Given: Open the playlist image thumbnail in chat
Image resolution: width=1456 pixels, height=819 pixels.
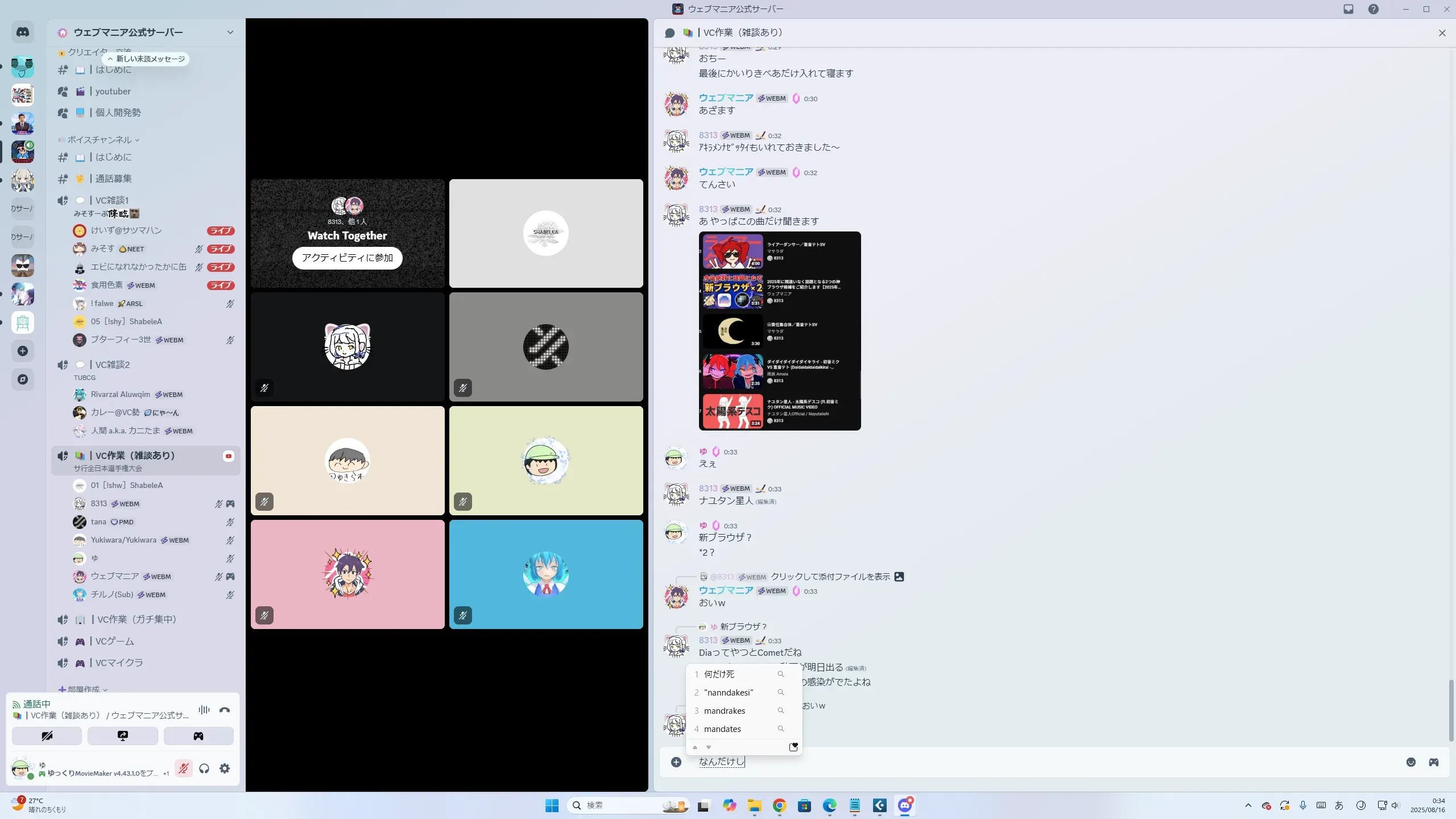Looking at the screenshot, I should click(780, 331).
